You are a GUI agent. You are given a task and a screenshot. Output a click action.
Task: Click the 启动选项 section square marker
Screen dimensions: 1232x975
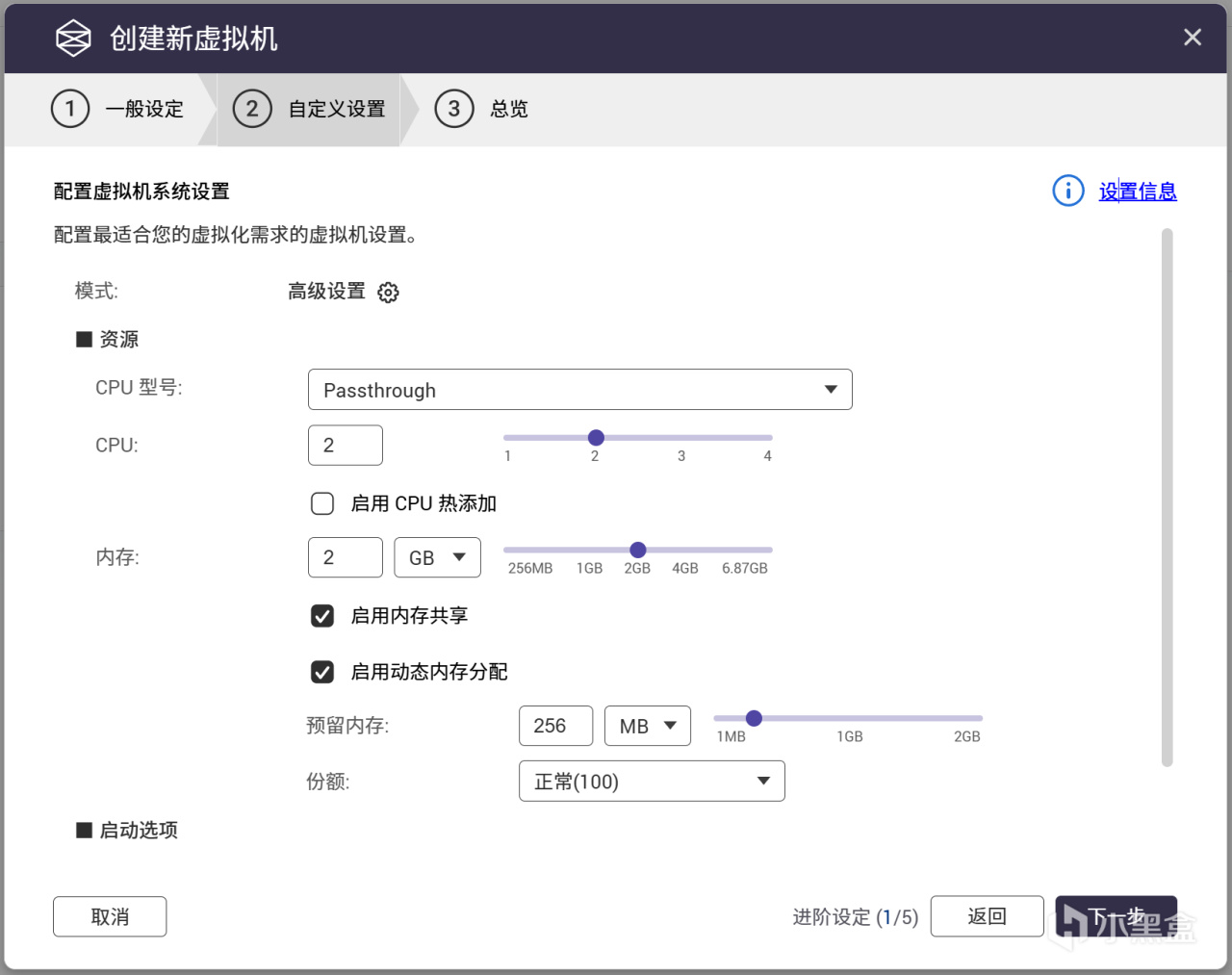coord(85,830)
